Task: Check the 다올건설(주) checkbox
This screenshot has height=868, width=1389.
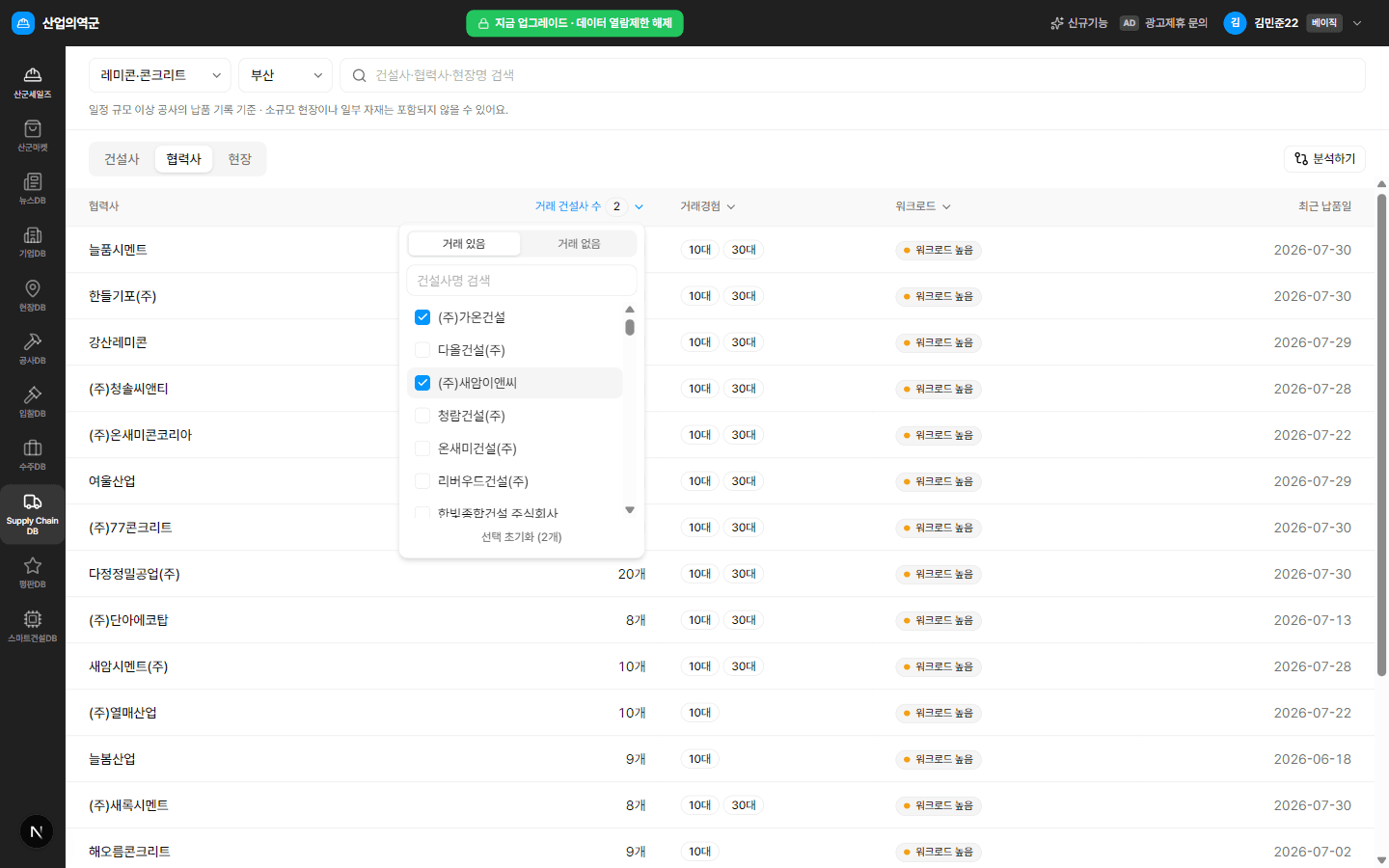Action: coord(422,350)
